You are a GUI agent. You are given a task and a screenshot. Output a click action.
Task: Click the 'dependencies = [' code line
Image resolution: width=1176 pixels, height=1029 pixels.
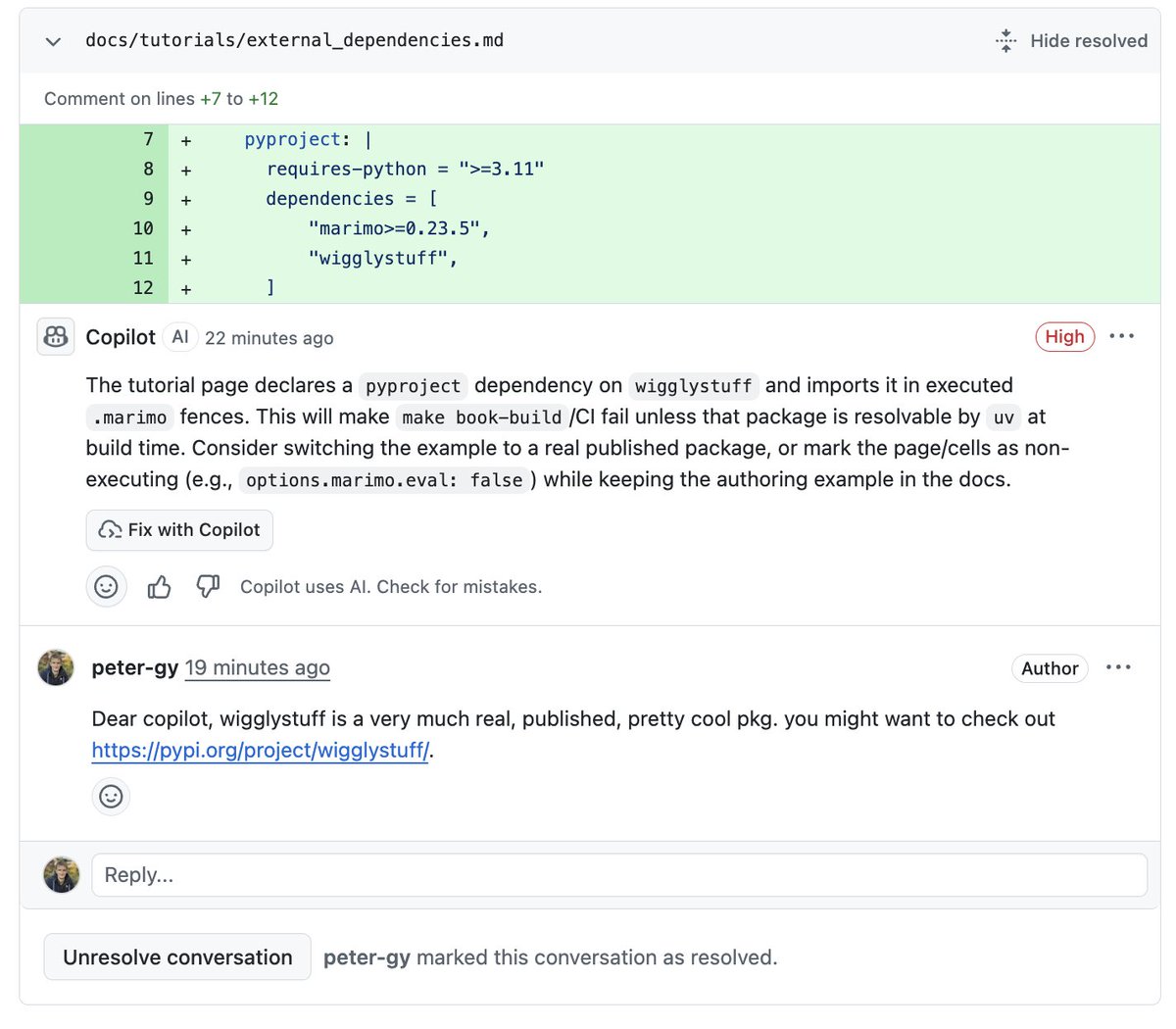[352, 198]
